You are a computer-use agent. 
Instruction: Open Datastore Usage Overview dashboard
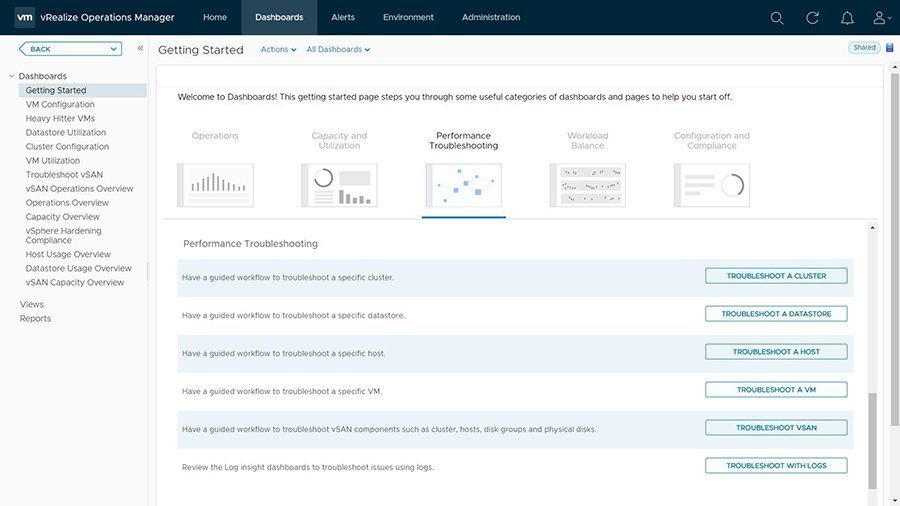pos(79,268)
